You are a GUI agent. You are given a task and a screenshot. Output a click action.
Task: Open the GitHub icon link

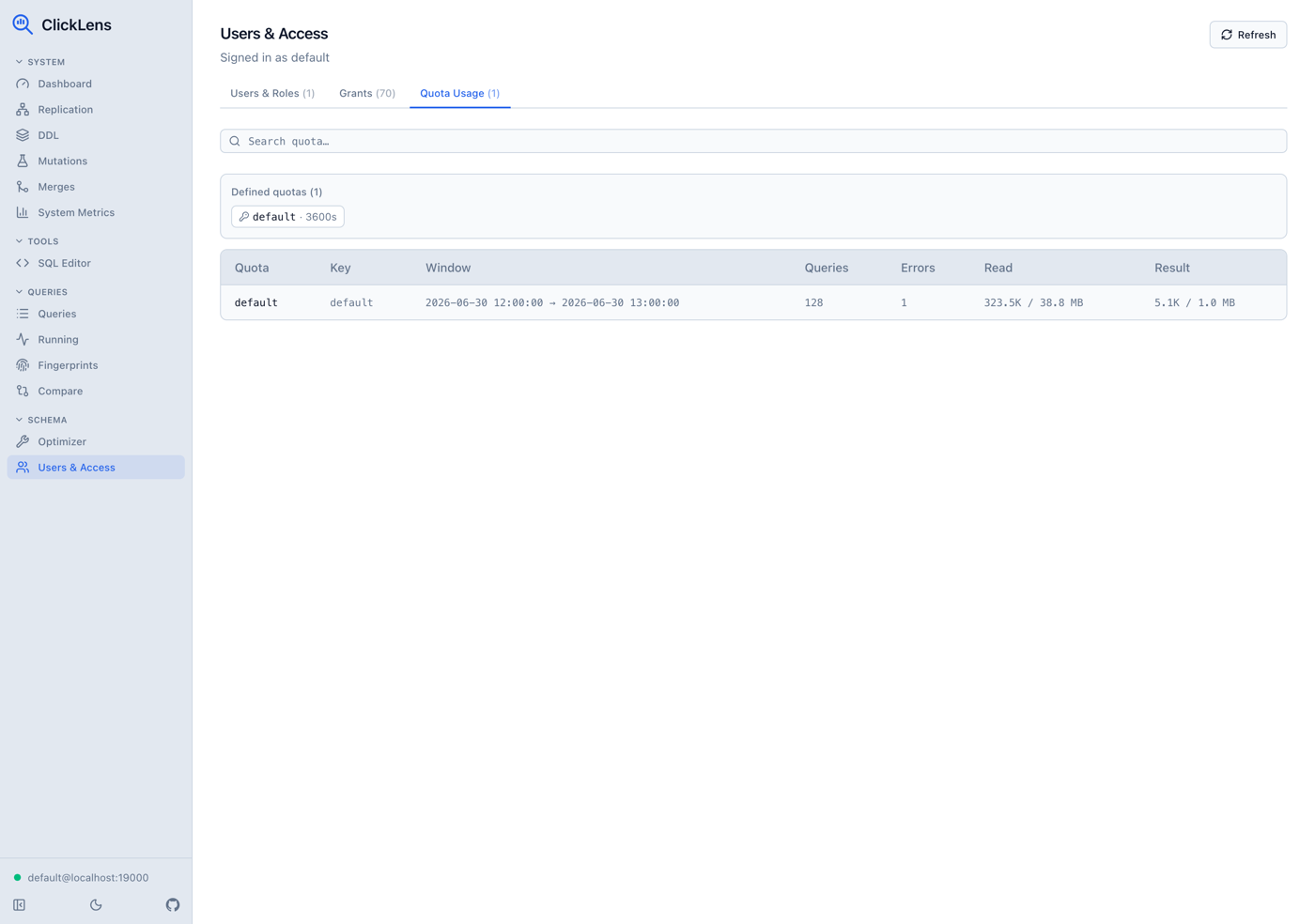pos(173,905)
